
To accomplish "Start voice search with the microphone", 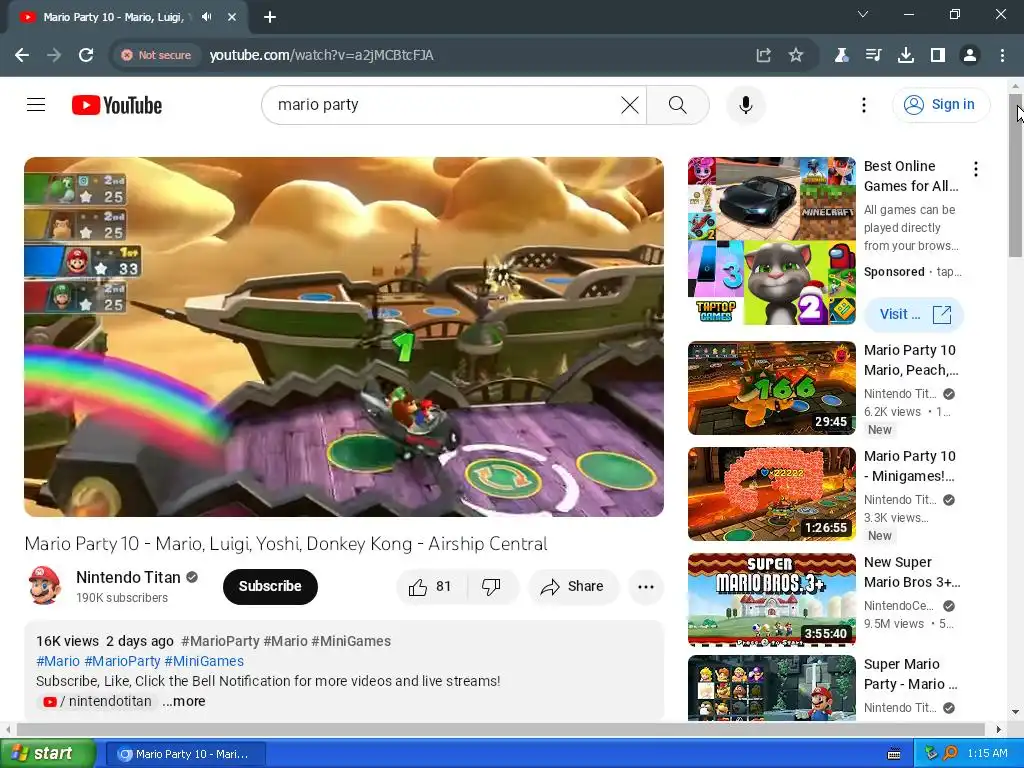I will (x=745, y=104).
